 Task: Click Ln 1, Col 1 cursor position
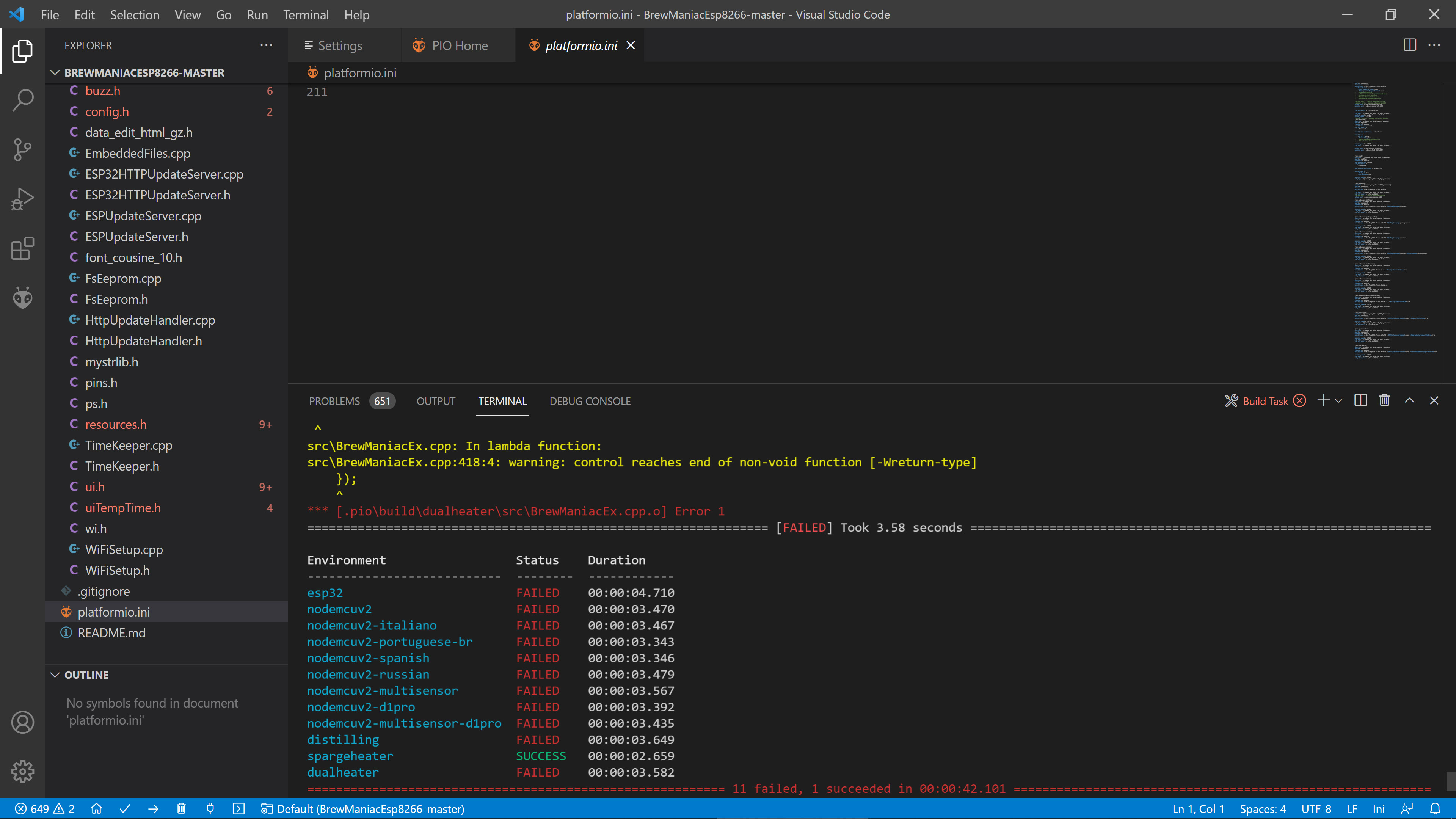tap(1198, 809)
